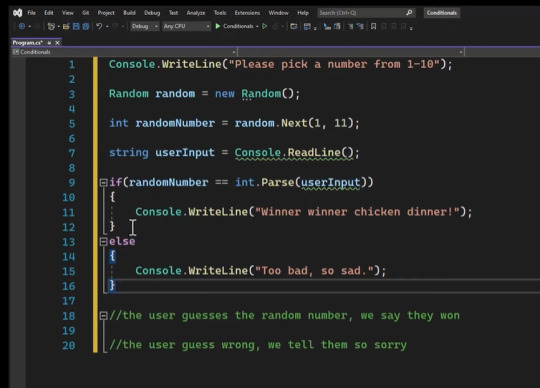Open the startup item dropdown arrow beside Conditionals
The width and height of the screenshot is (540, 388).
click(257, 26)
